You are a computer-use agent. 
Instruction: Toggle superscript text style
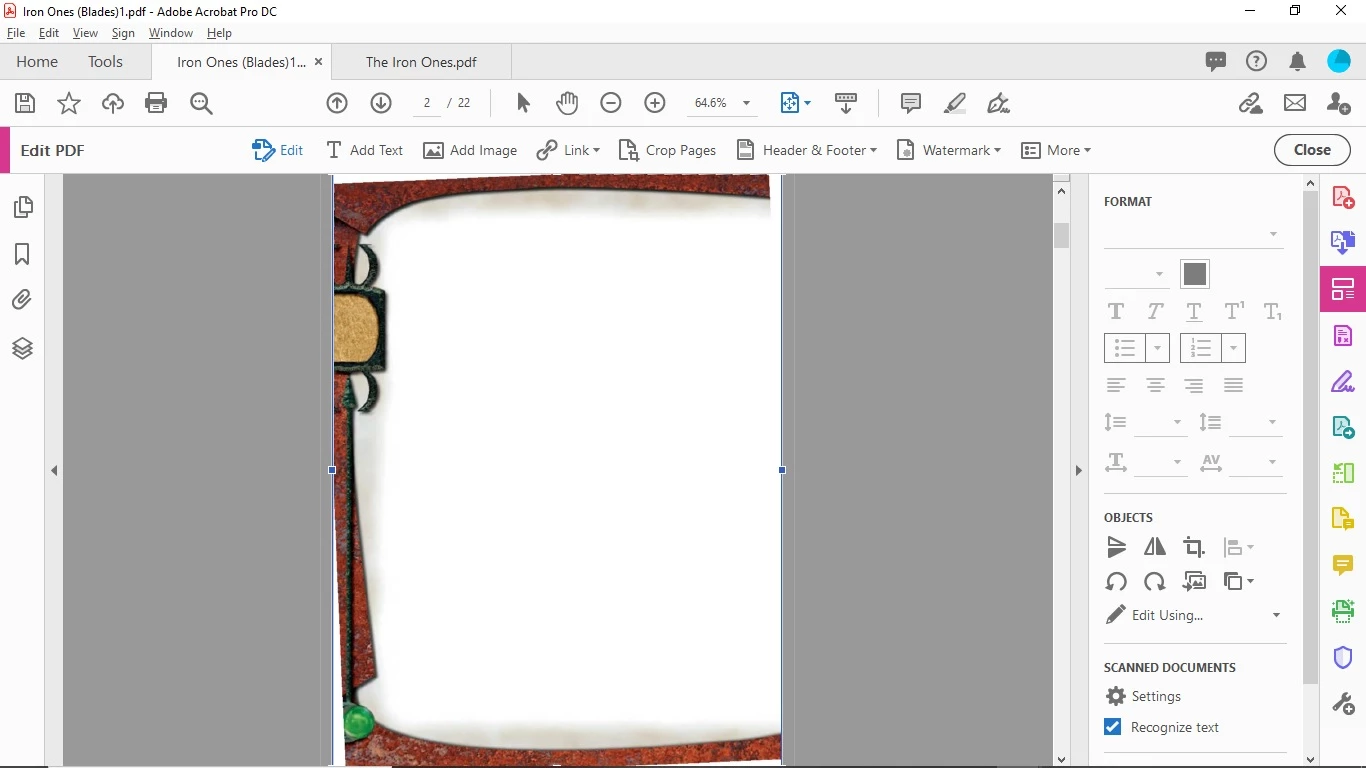tap(1234, 312)
